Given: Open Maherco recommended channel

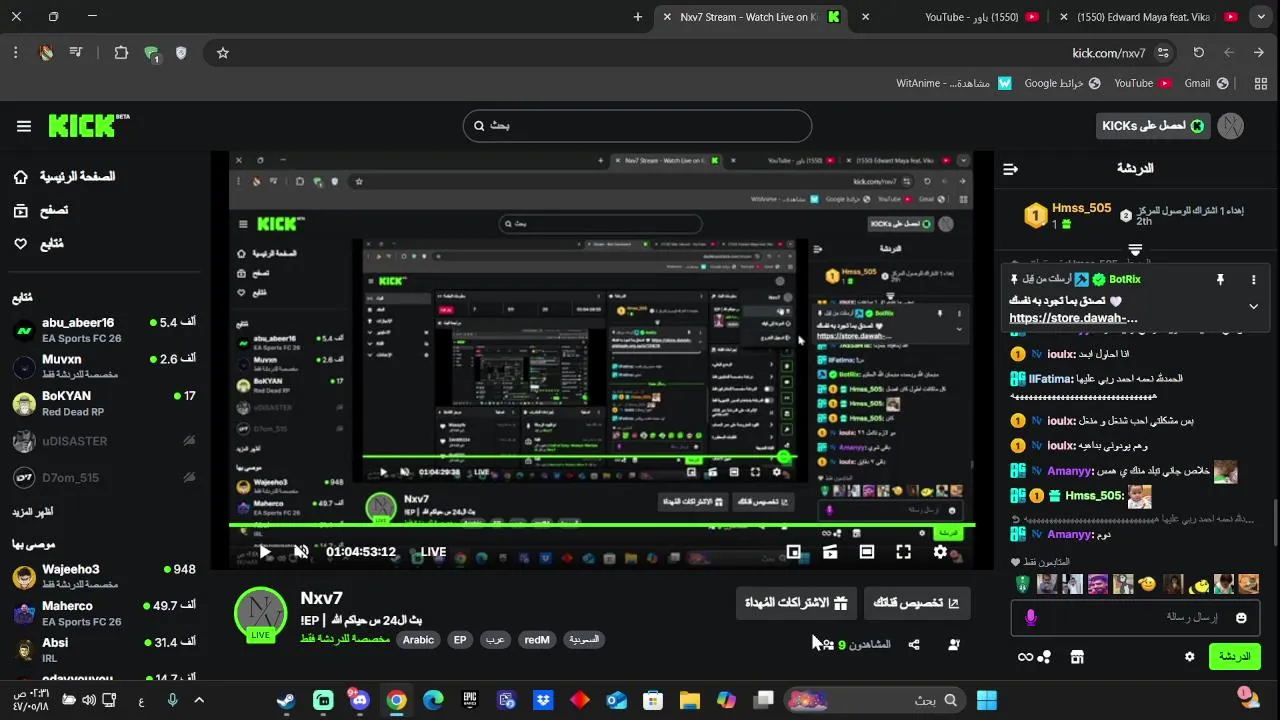Looking at the screenshot, I should 104,613.
